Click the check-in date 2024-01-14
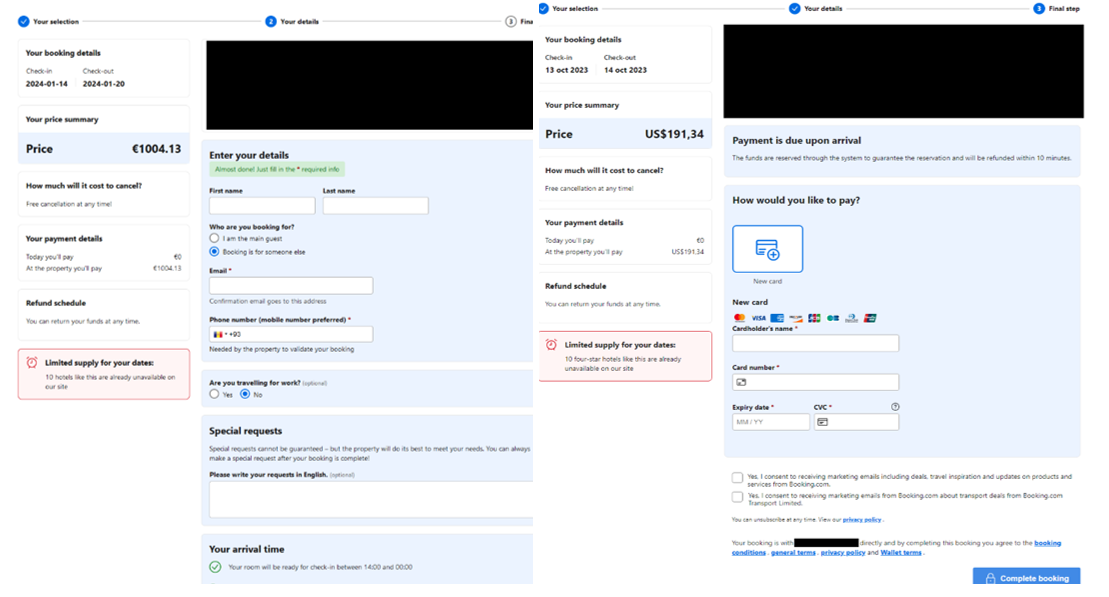Image resolution: width=1109 pixels, height=597 pixels. (x=47, y=83)
